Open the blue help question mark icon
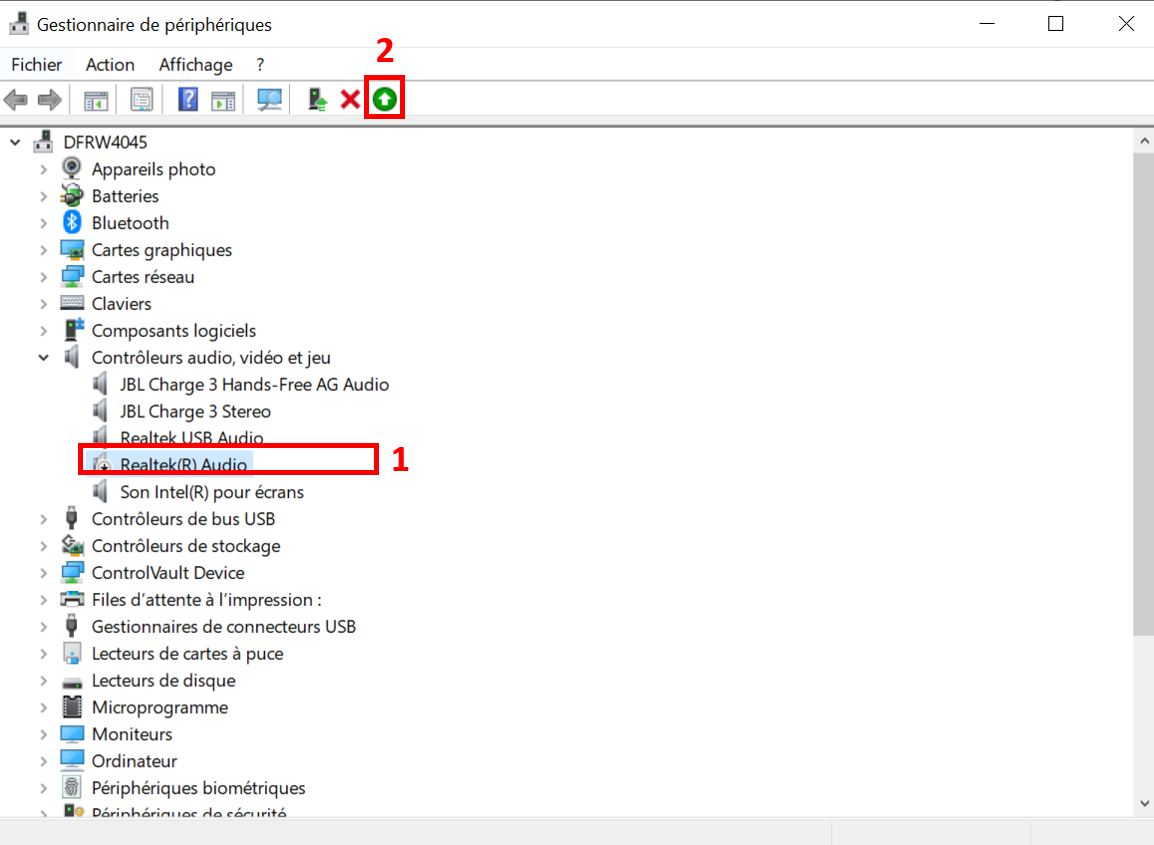The width and height of the screenshot is (1154, 845). point(188,100)
